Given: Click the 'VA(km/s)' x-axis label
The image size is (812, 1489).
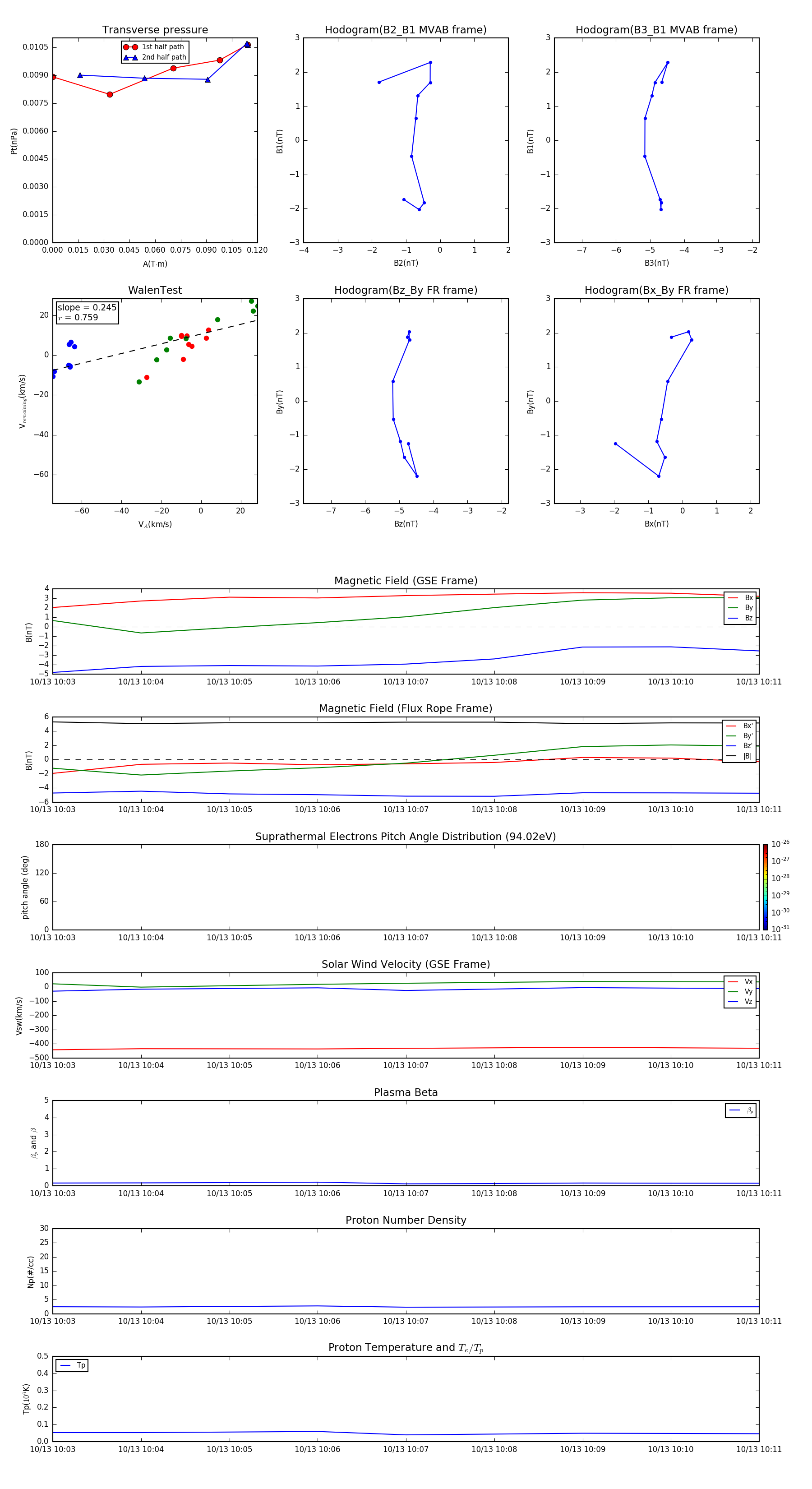Looking at the screenshot, I should [155, 524].
